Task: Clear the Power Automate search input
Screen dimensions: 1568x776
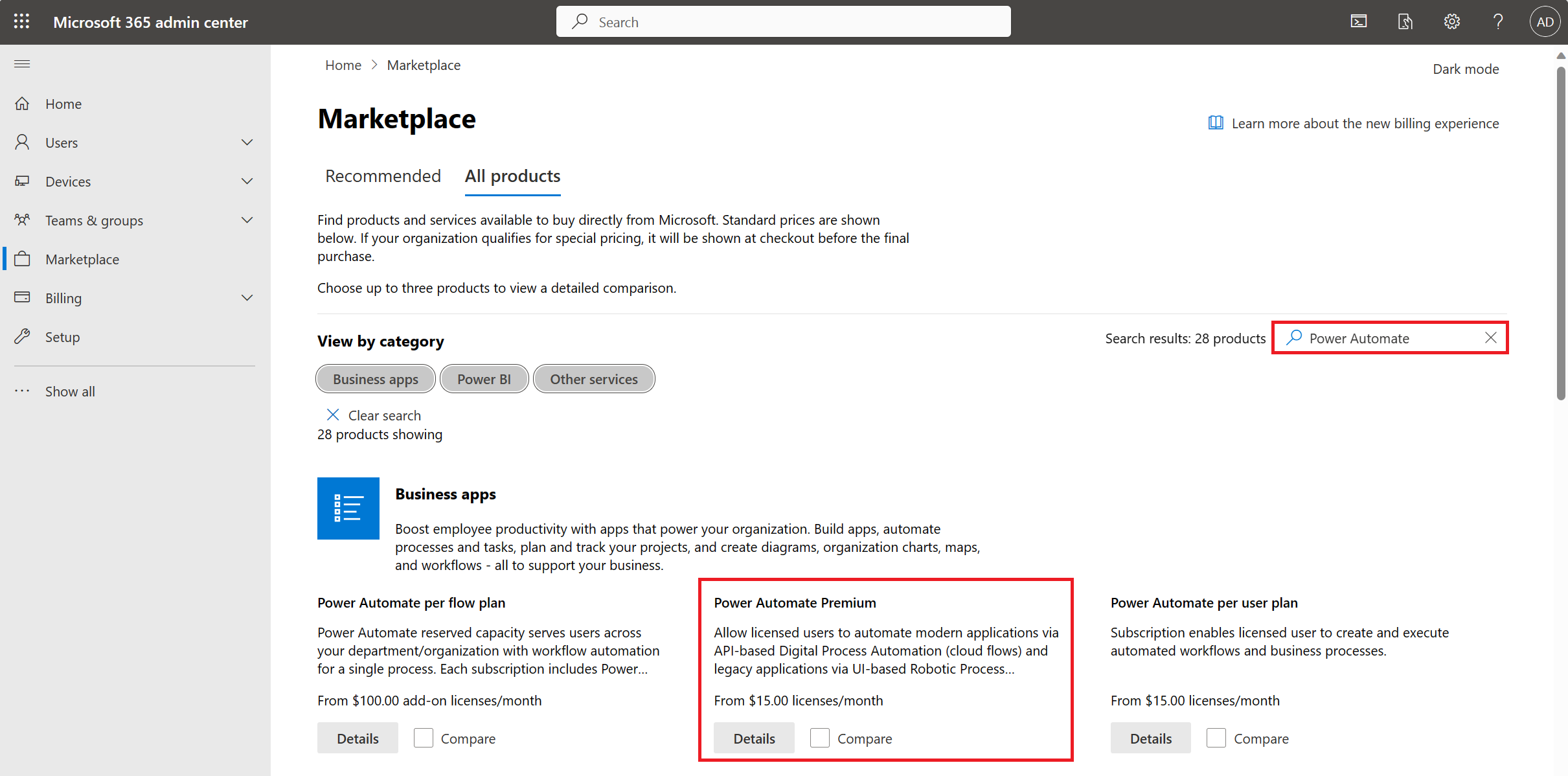Action: coord(1491,338)
